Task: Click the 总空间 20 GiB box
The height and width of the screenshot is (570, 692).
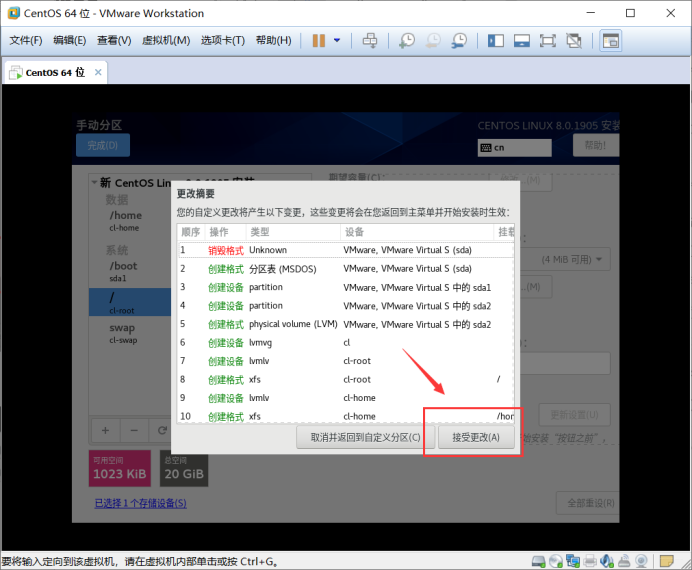Action: (x=184, y=468)
